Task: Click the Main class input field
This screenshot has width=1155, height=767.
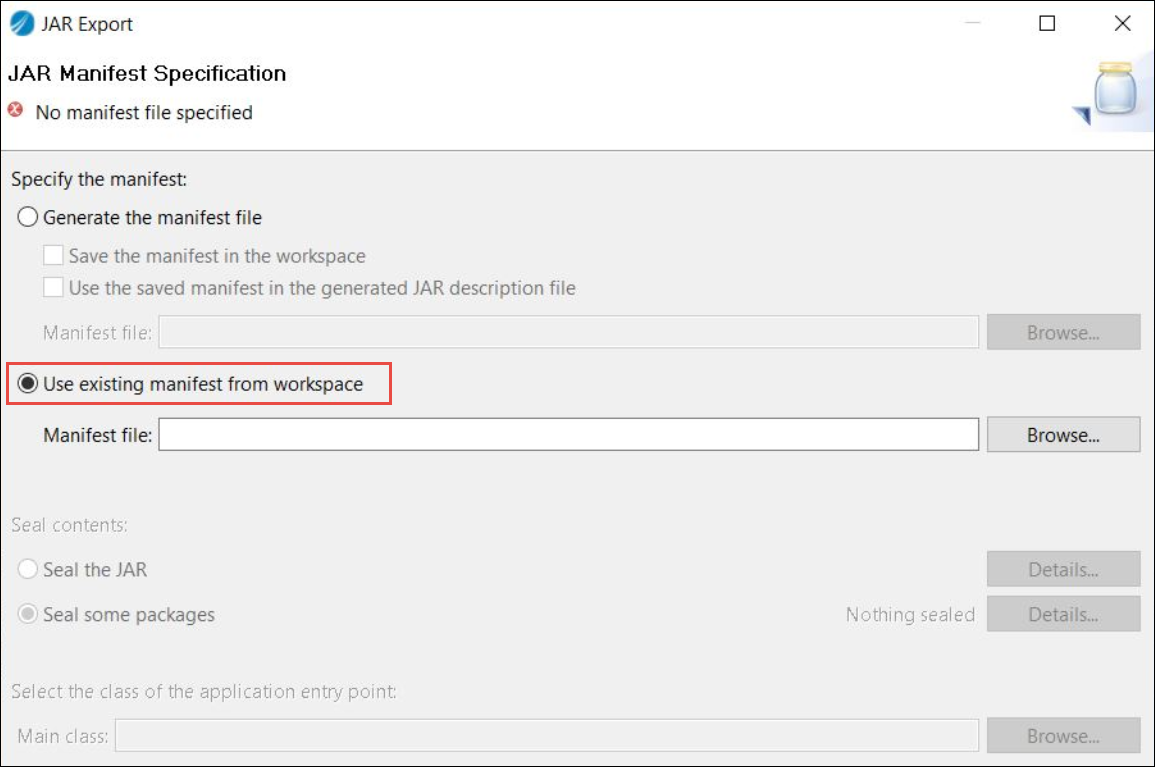Action: pos(546,736)
